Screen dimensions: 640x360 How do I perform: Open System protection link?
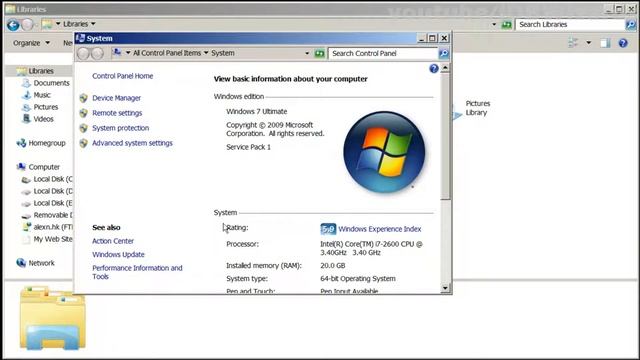(x=120, y=128)
